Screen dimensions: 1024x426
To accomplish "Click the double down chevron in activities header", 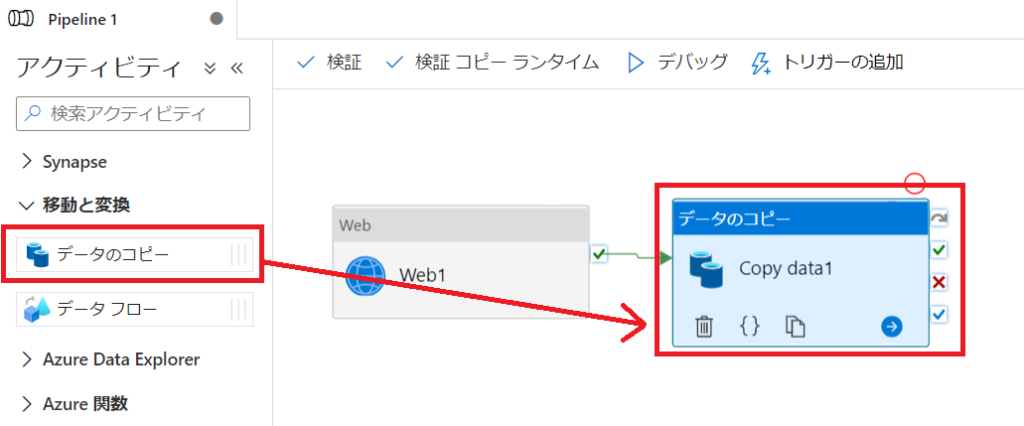I will [x=210, y=68].
